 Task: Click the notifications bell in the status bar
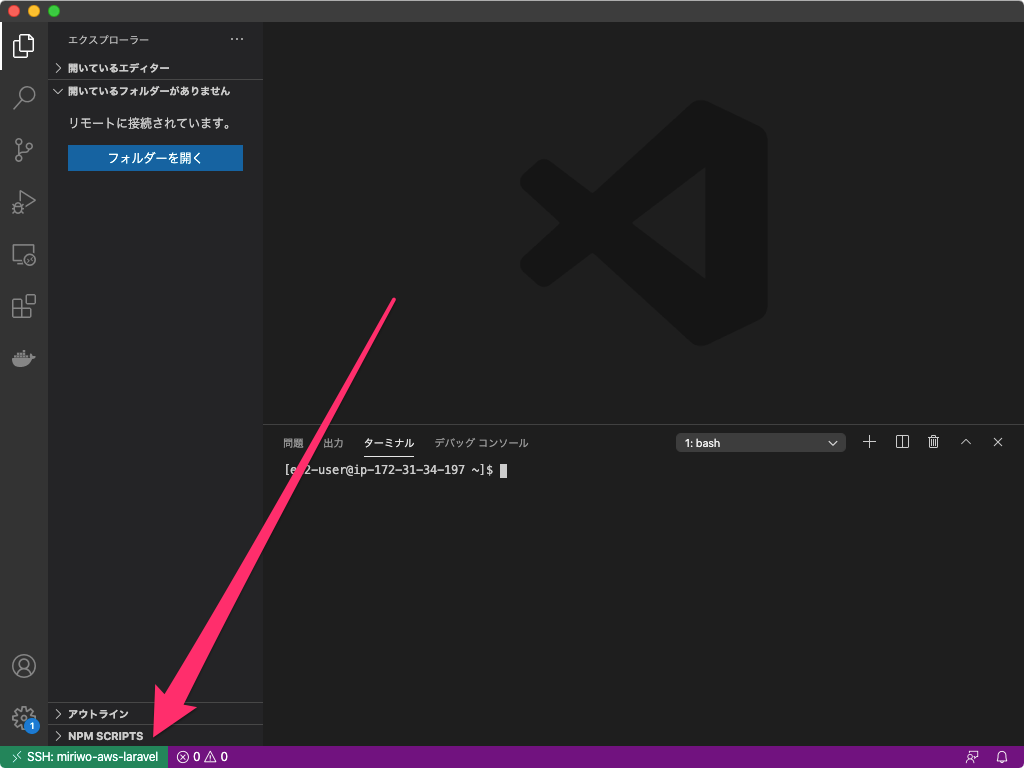pos(1002,757)
